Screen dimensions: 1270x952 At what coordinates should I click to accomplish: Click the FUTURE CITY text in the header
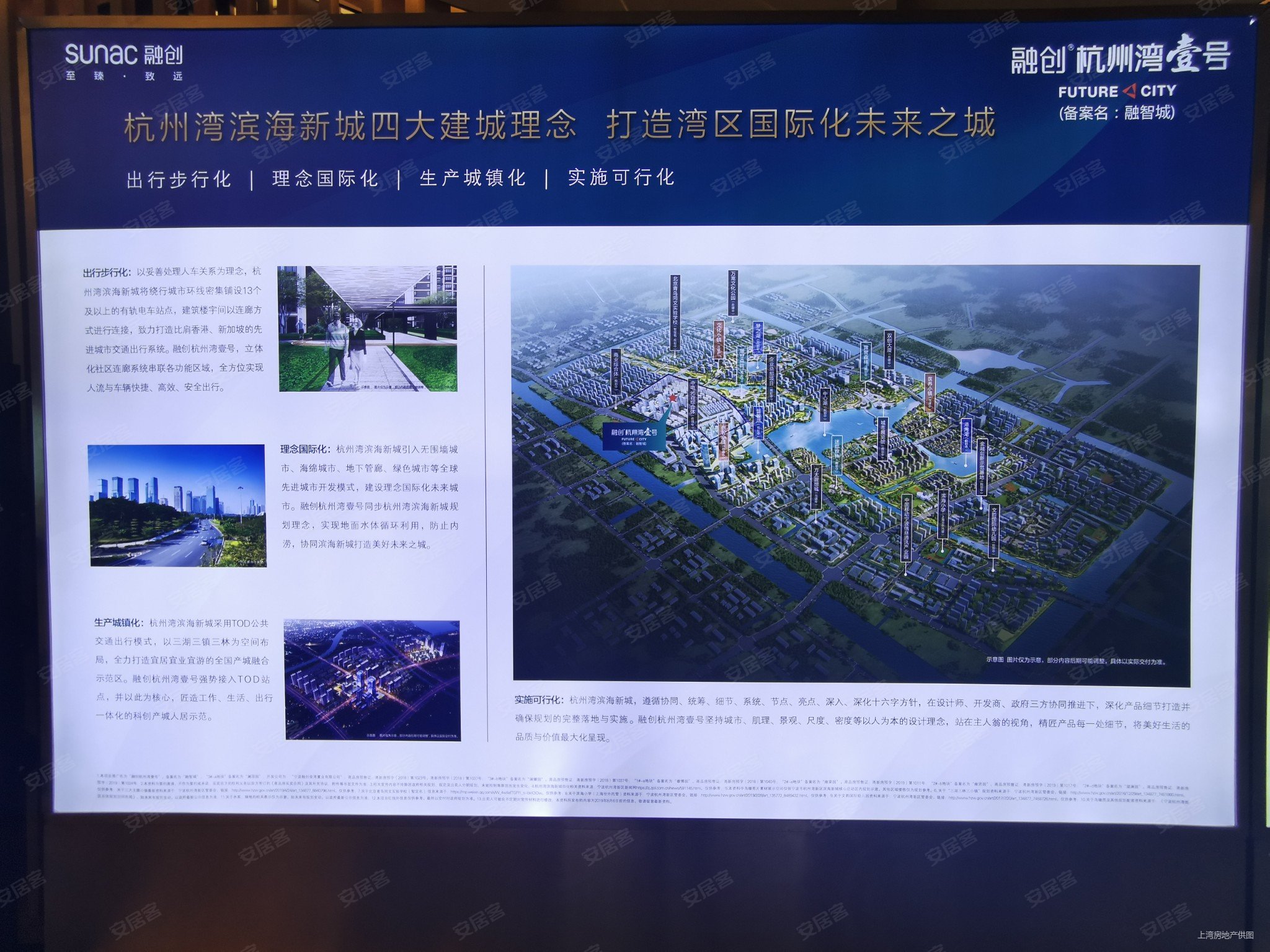coord(1117,91)
